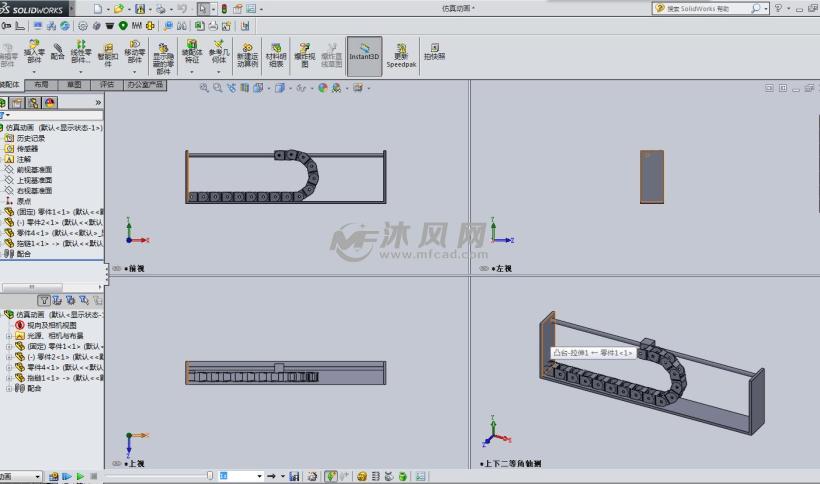Click the Bill of Materials icon
This screenshot has width=820, height=484.
tap(276, 48)
